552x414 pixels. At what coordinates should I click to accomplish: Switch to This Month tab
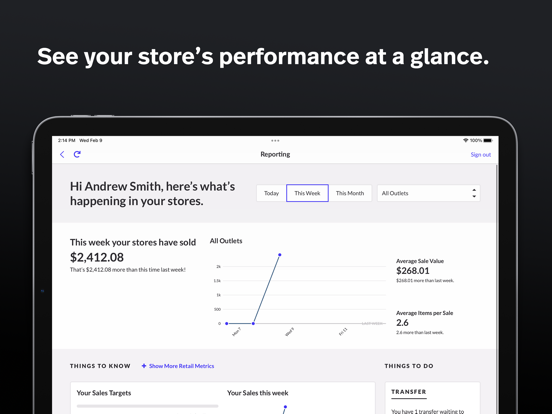(x=350, y=193)
